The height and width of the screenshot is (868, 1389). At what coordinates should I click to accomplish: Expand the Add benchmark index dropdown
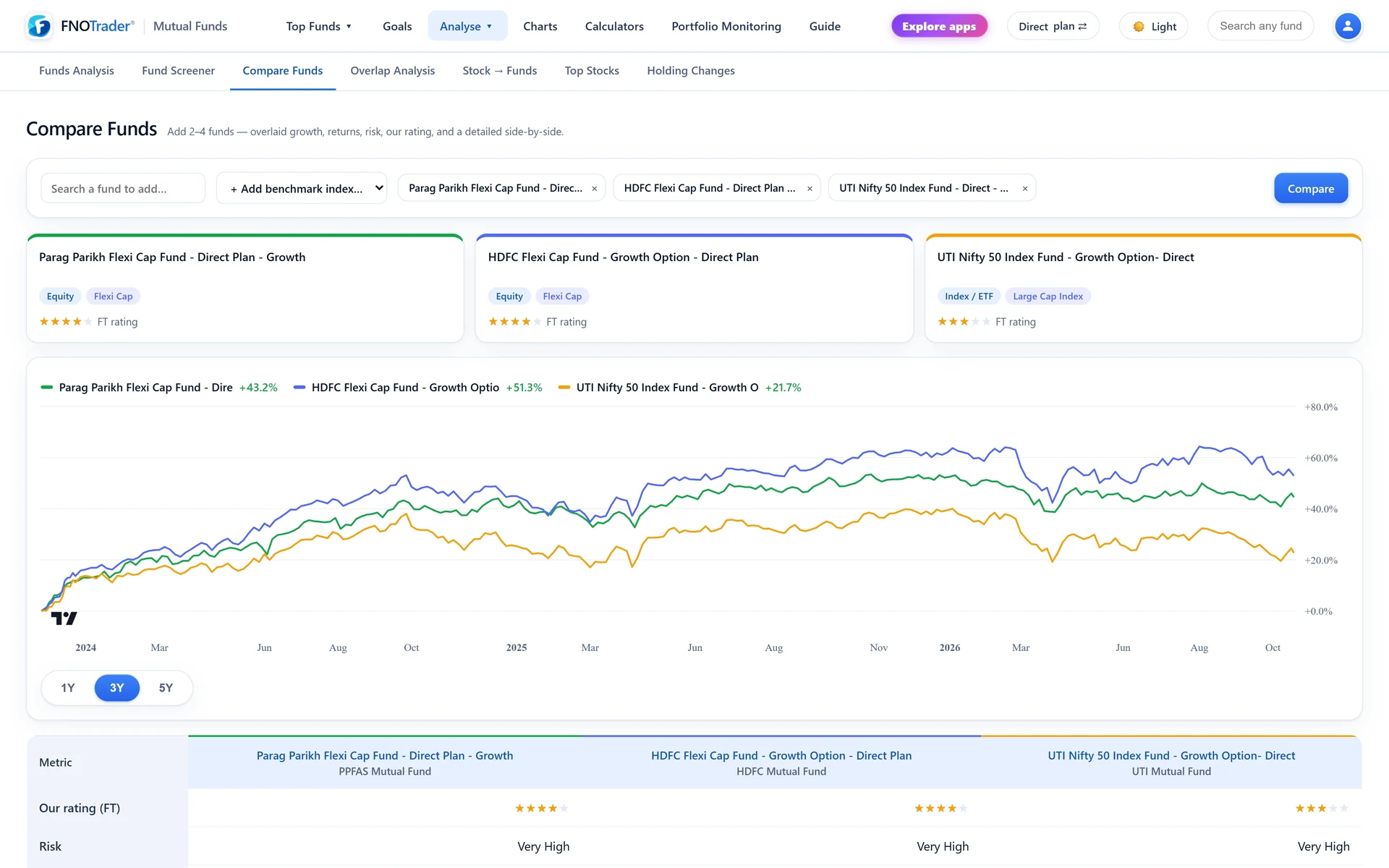(302, 188)
